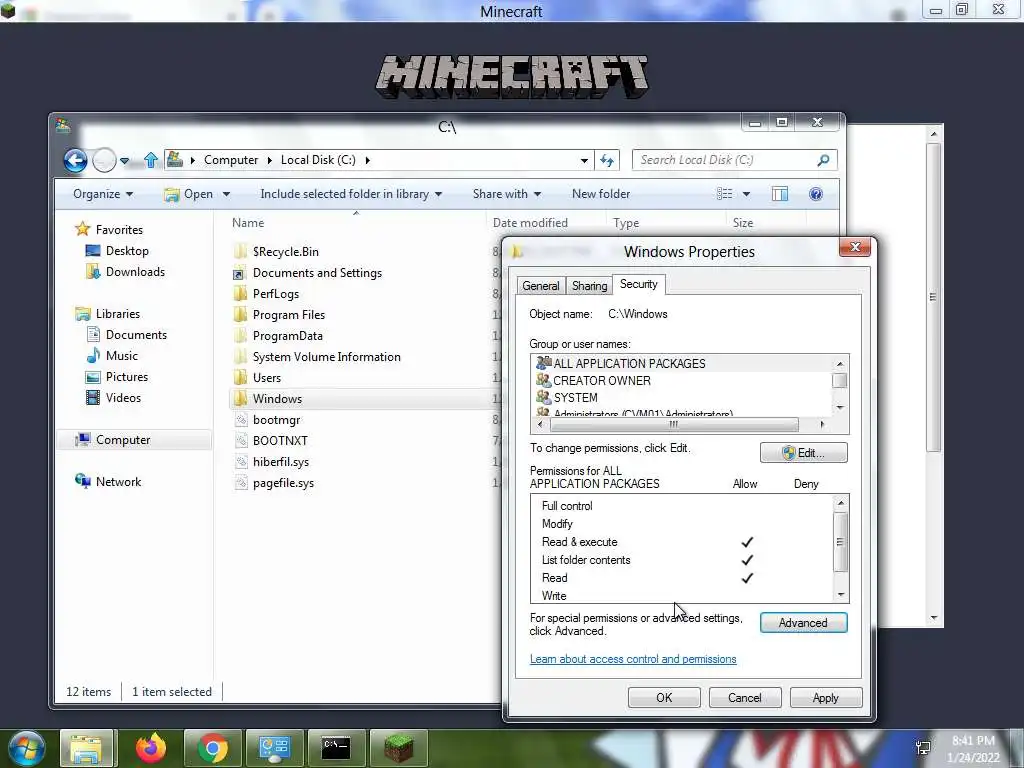Select the pagefile.sys file icon
The height and width of the screenshot is (768, 1024).
241,483
